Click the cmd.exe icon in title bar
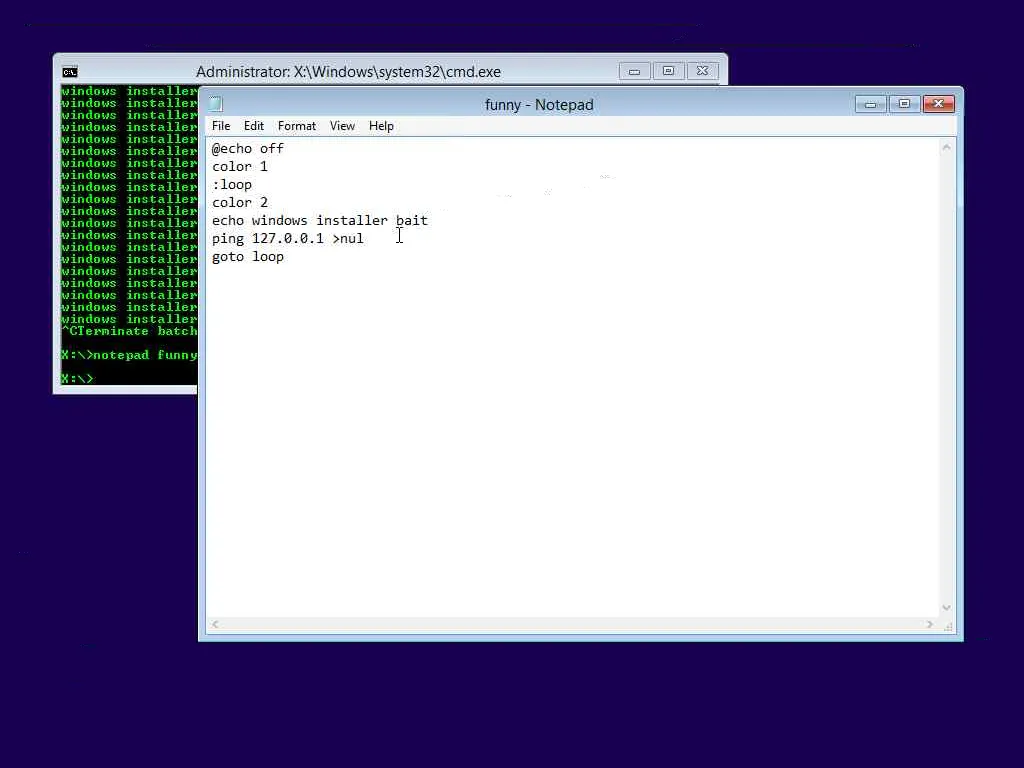1024x768 pixels. (70, 72)
